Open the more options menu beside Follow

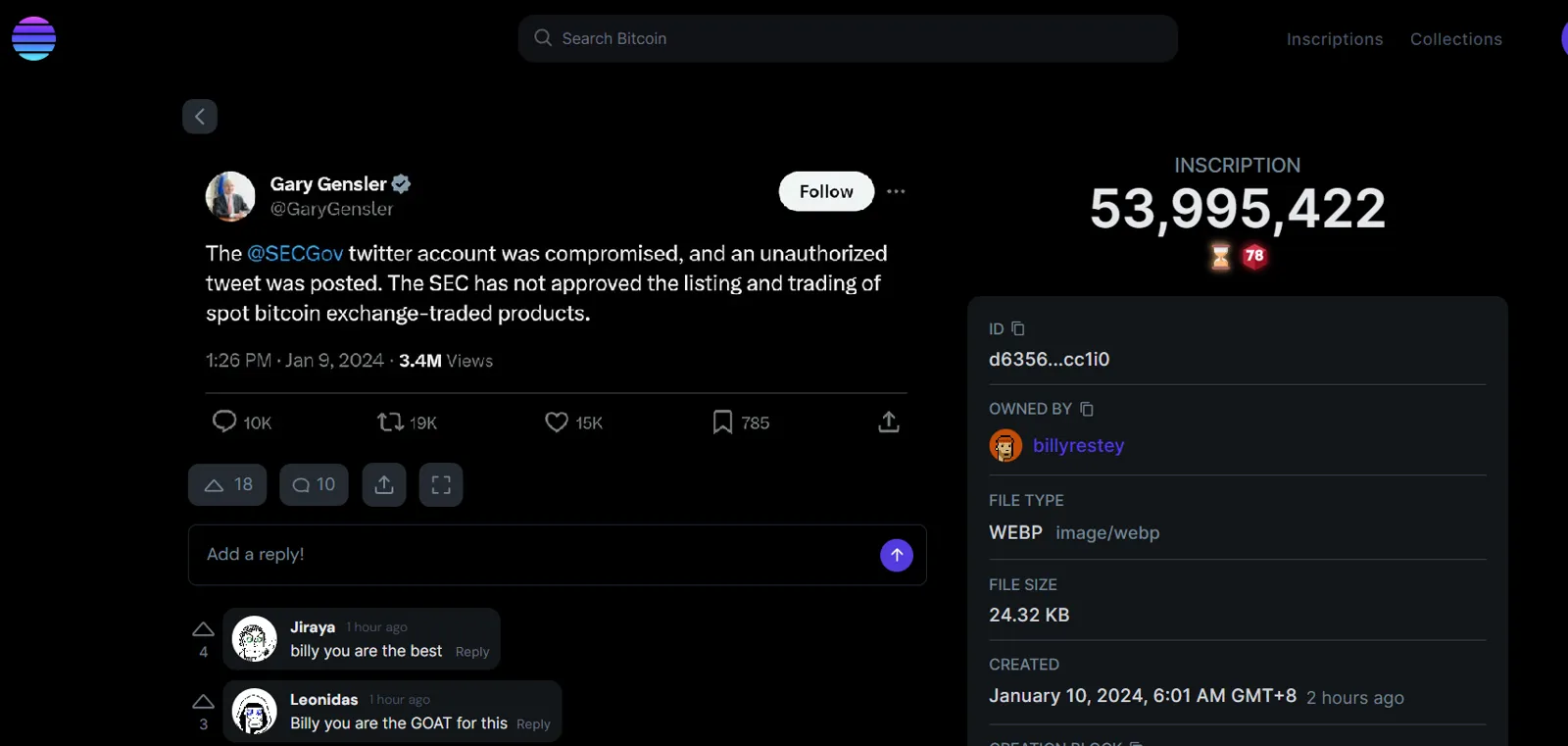(895, 191)
